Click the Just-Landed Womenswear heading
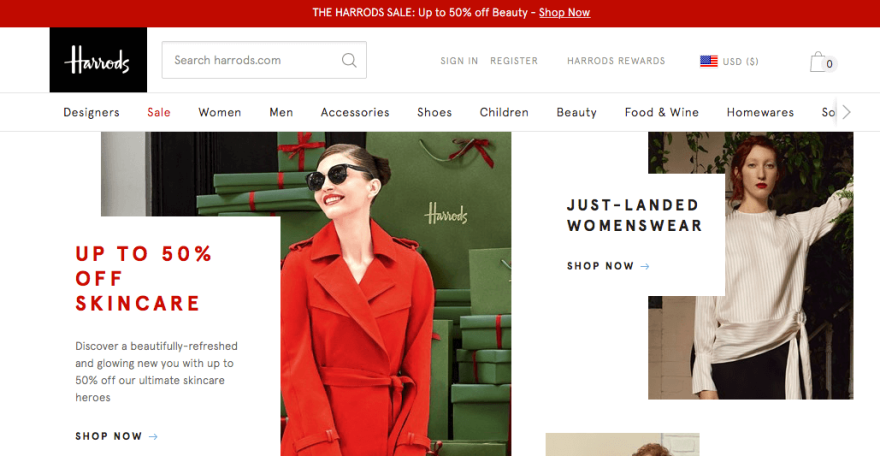Viewport: 880px width, 456px height. coord(634,215)
